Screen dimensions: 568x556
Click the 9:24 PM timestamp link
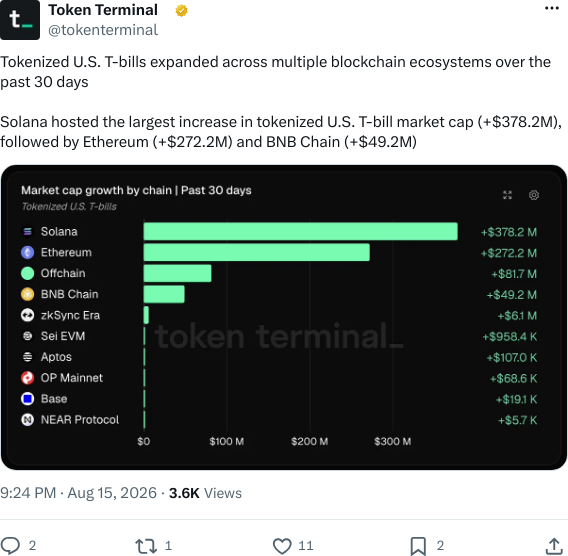[28, 493]
